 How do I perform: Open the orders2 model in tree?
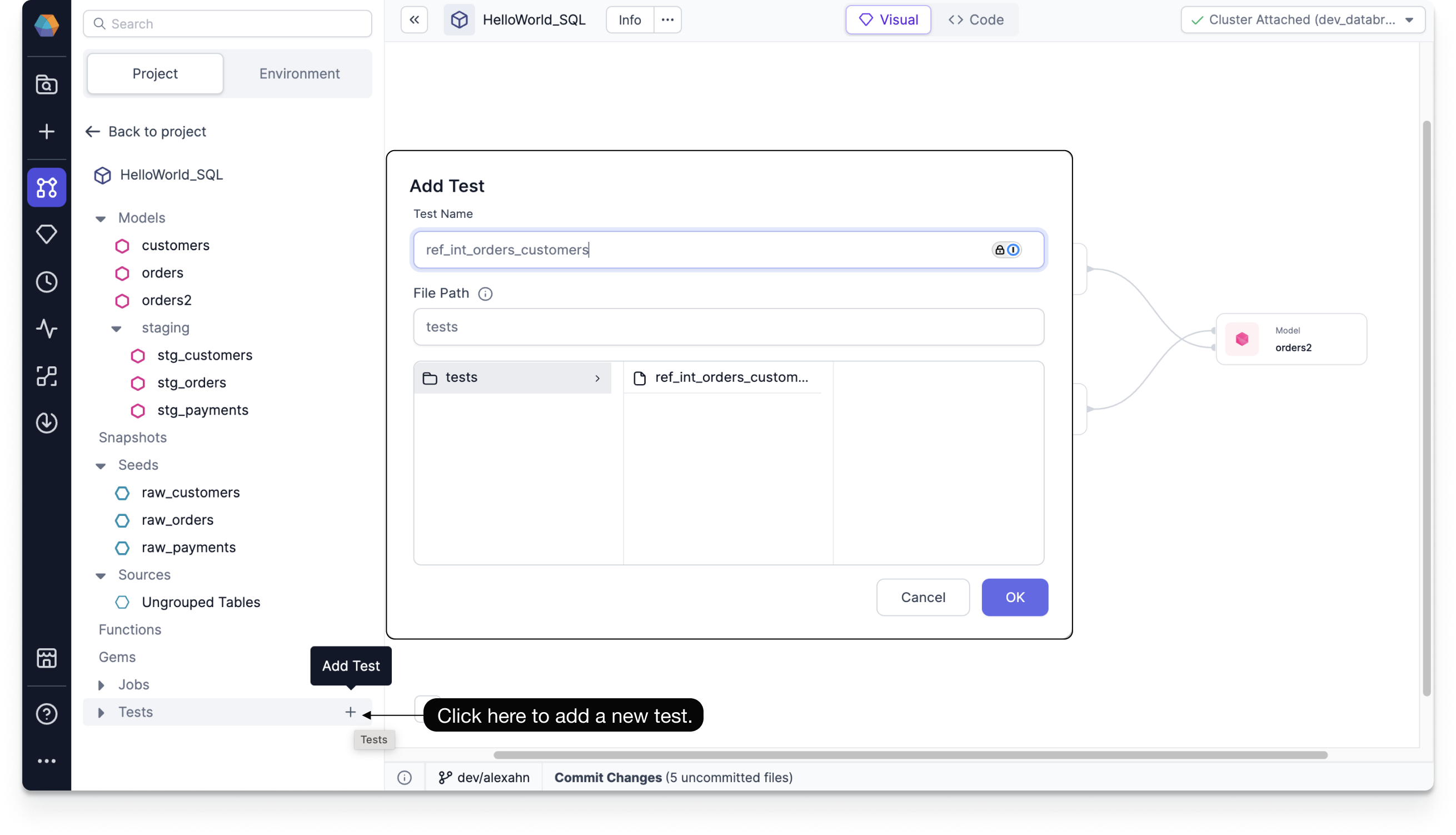click(x=166, y=301)
